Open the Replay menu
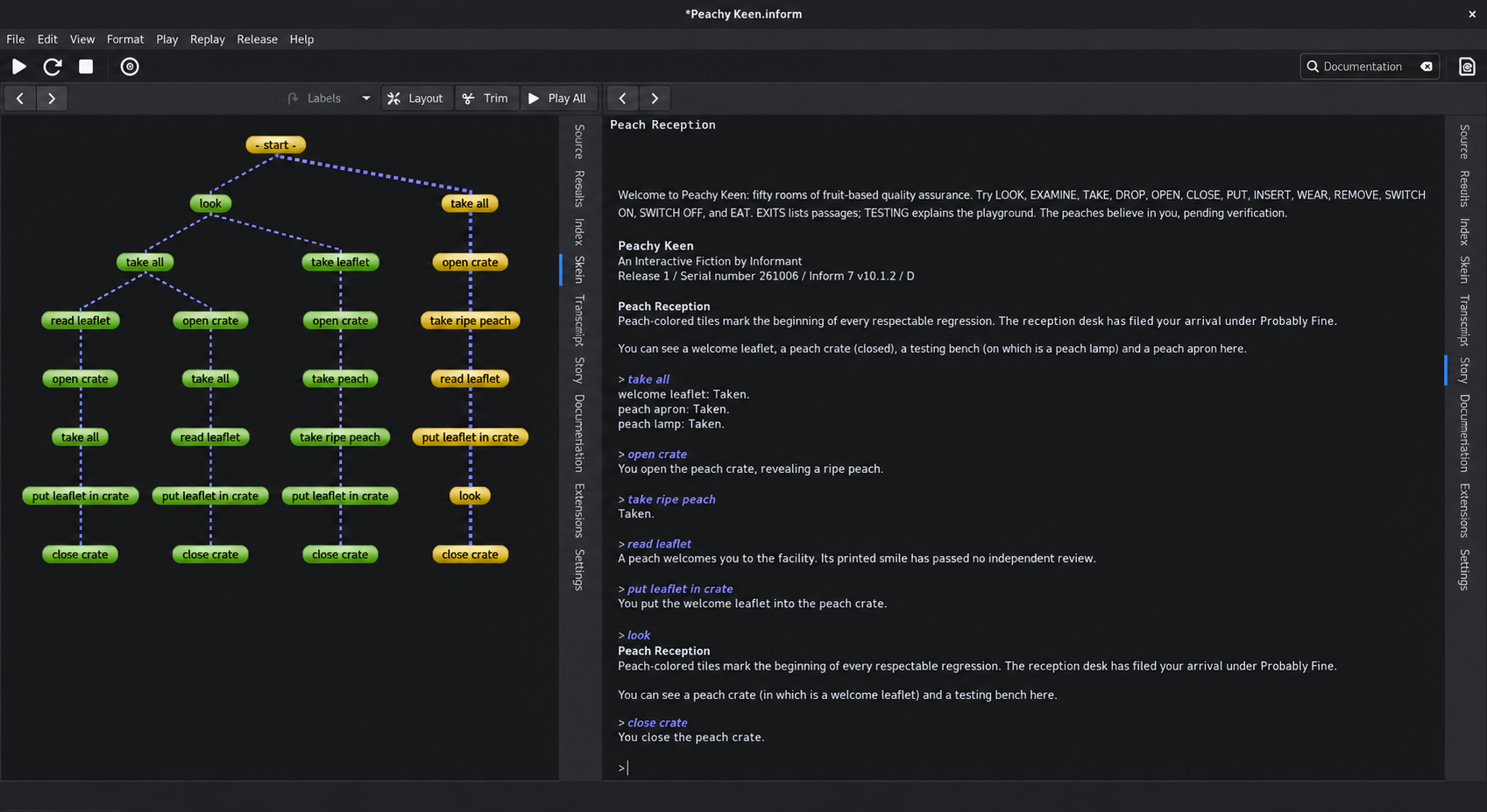Viewport: 1487px width, 812px height. click(x=208, y=39)
